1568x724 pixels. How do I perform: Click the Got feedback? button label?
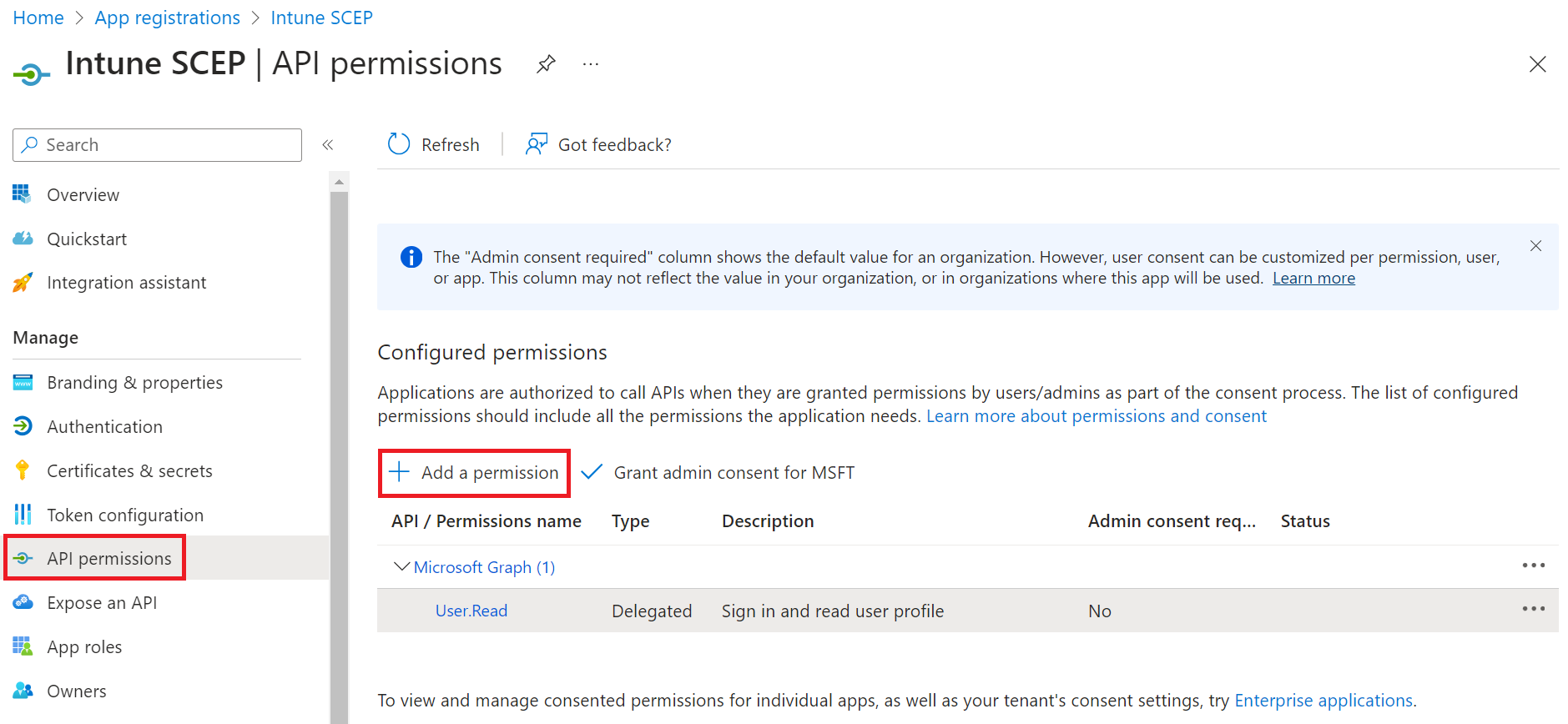[614, 144]
